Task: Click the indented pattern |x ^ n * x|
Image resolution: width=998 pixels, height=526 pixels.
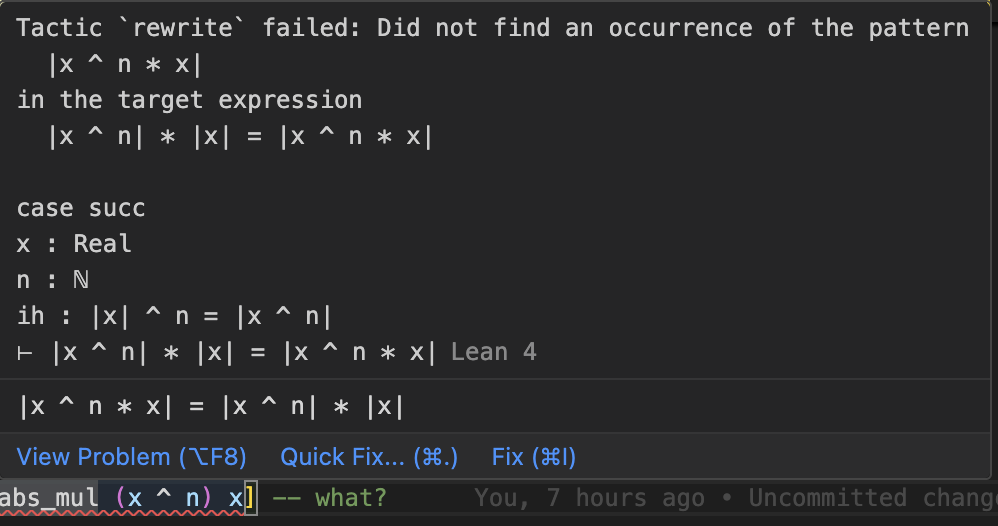Action: coord(124,66)
